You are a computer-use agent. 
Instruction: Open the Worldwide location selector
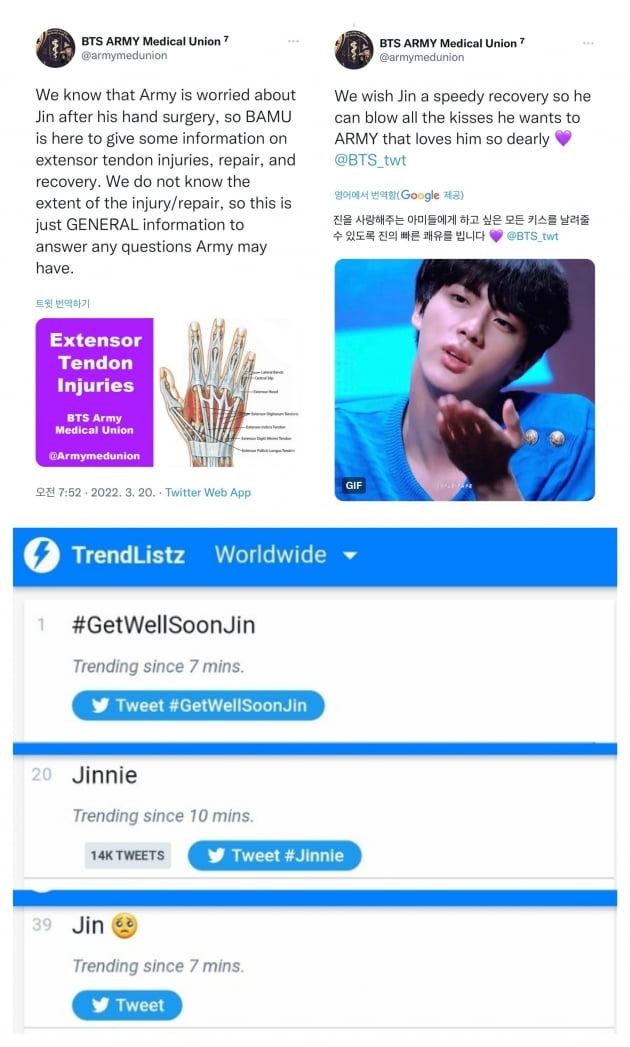click(286, 555)
